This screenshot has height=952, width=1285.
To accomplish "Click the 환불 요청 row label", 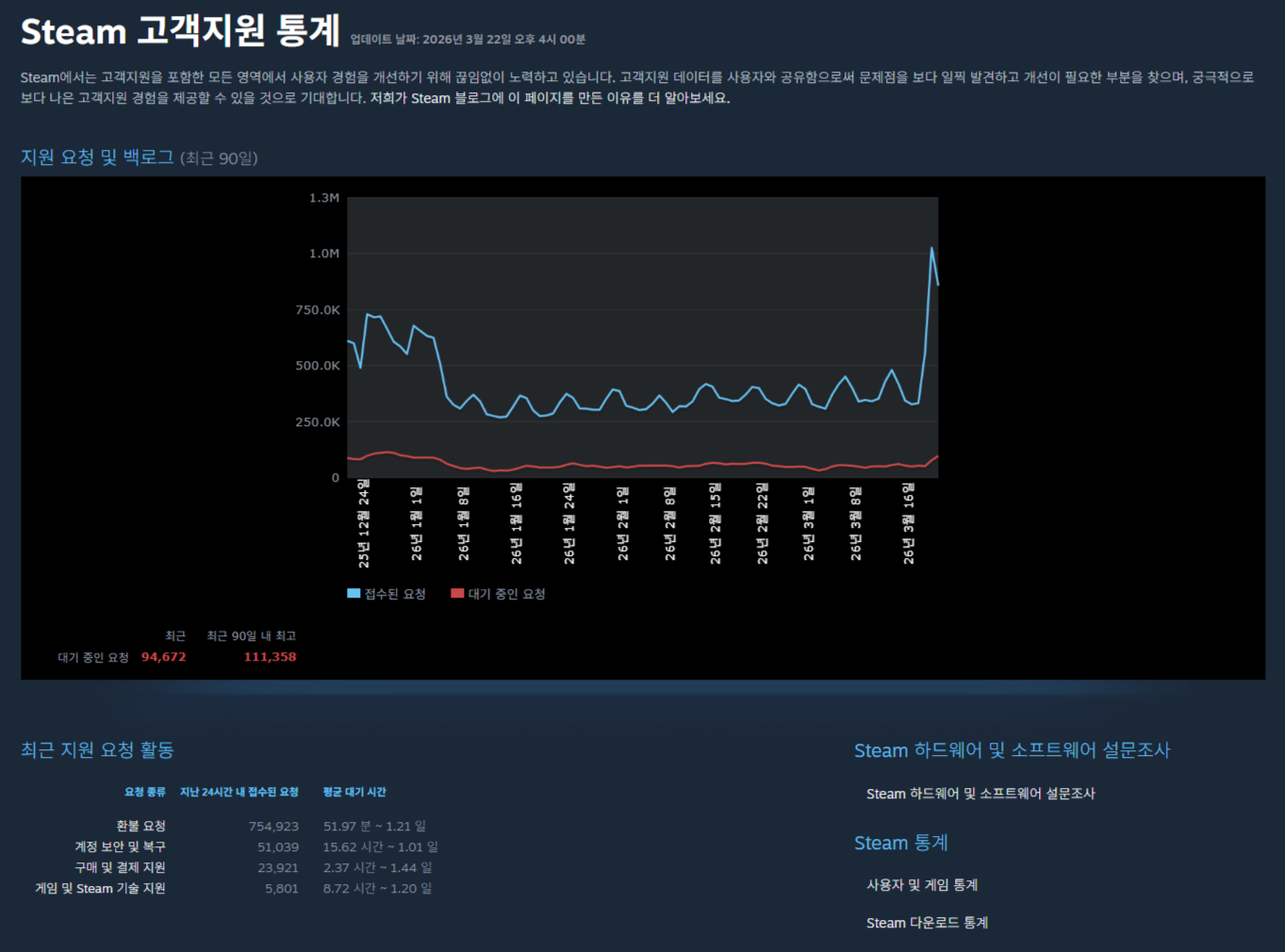I will coord(140,827).
